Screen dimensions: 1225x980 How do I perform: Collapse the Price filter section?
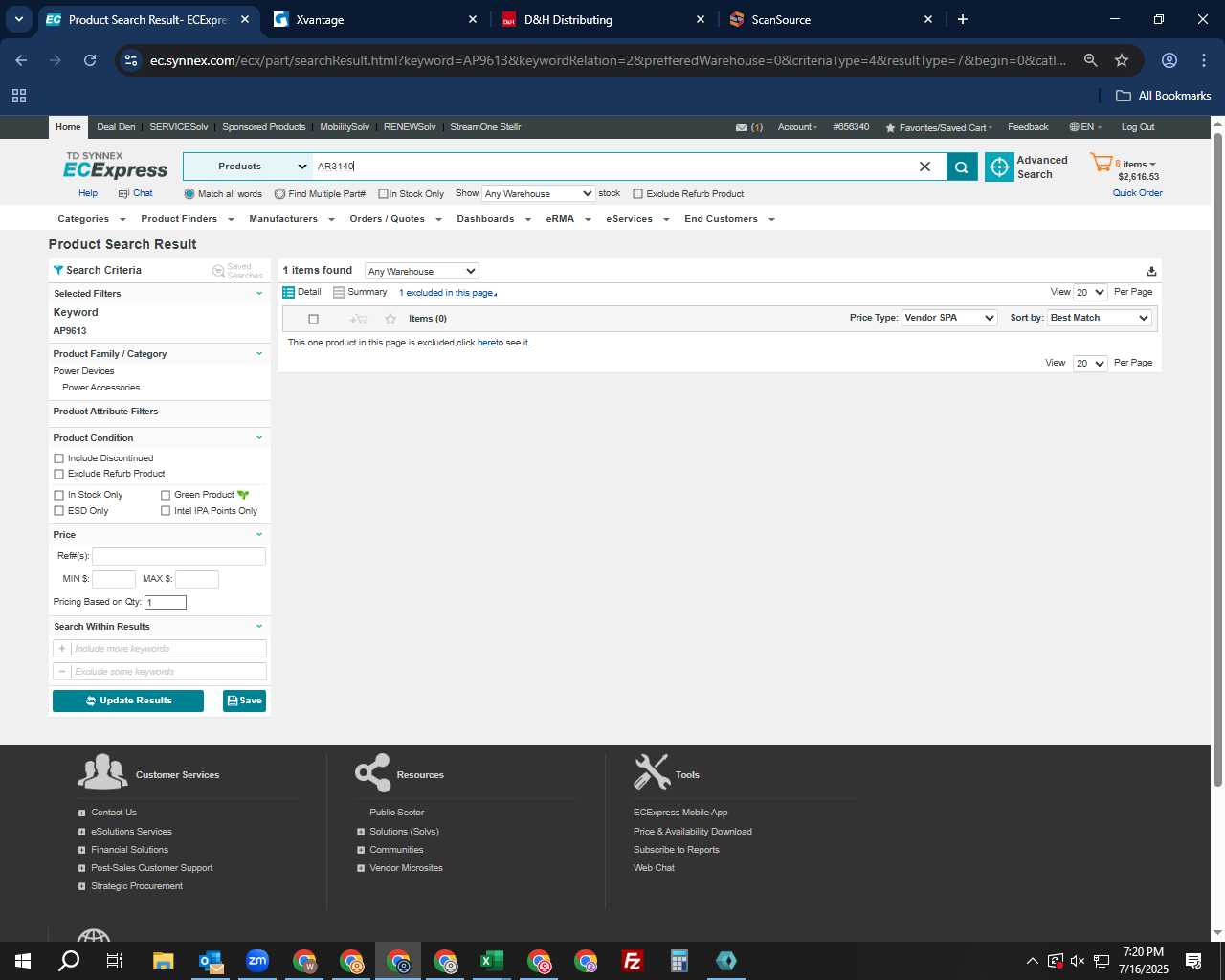[x=258, y=535]
